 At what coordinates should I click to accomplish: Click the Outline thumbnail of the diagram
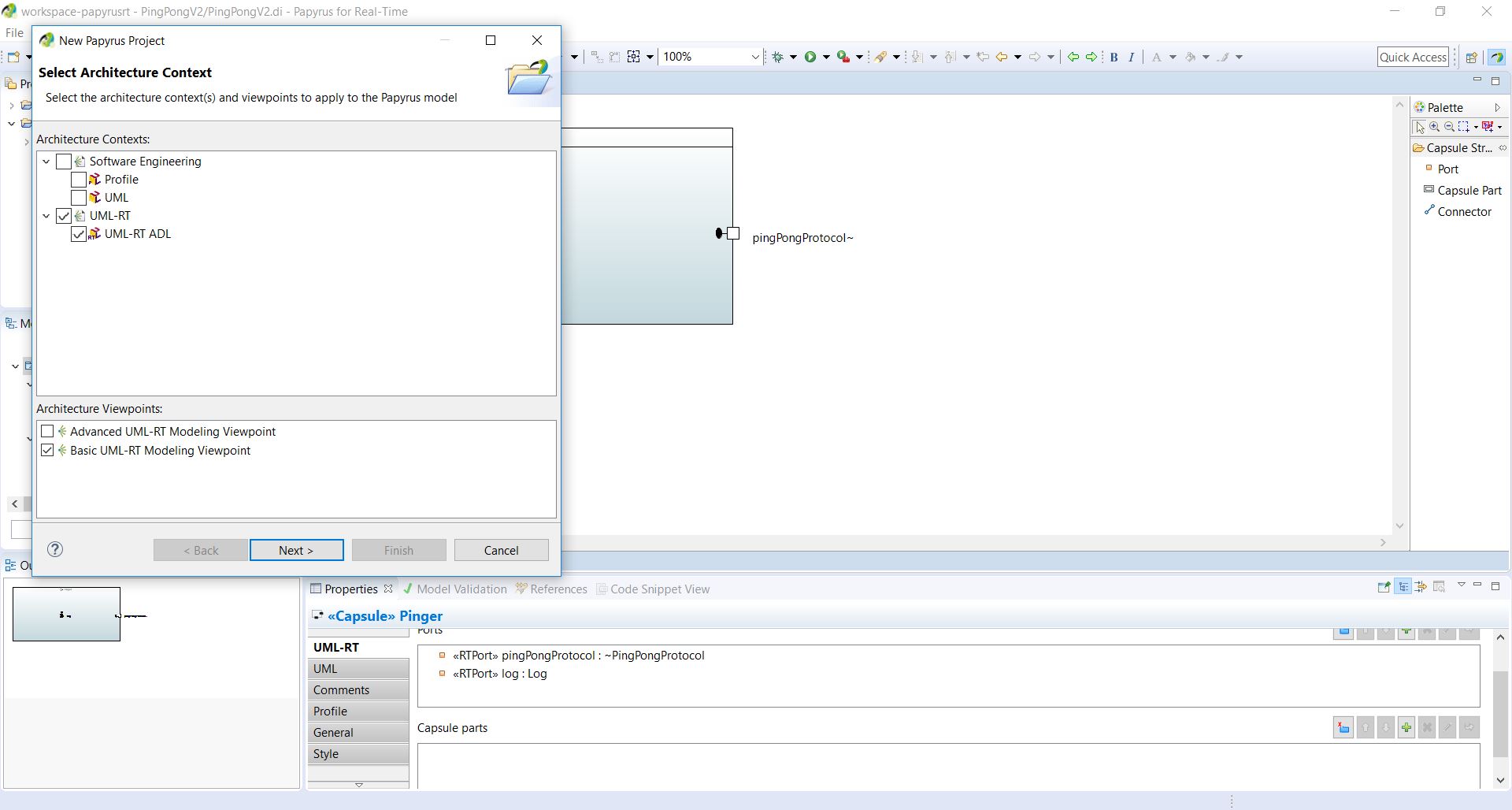[66, 614]
